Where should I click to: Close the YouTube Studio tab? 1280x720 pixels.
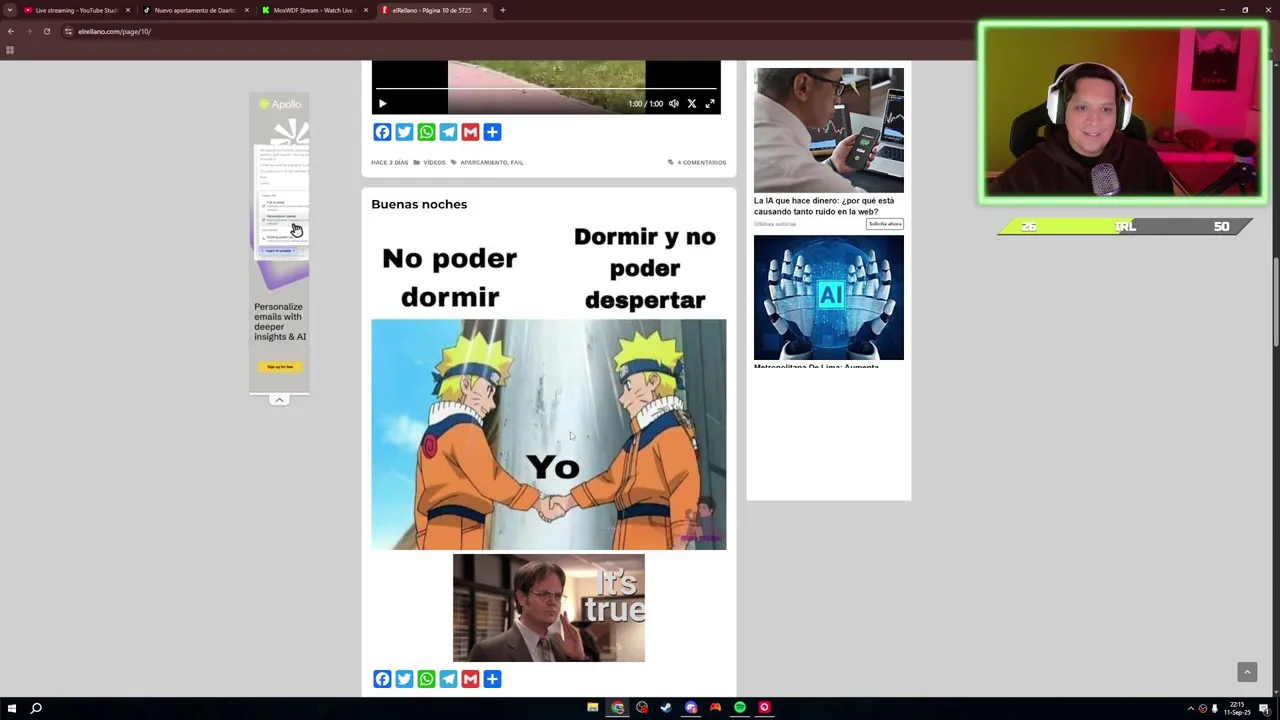point(128,10)
